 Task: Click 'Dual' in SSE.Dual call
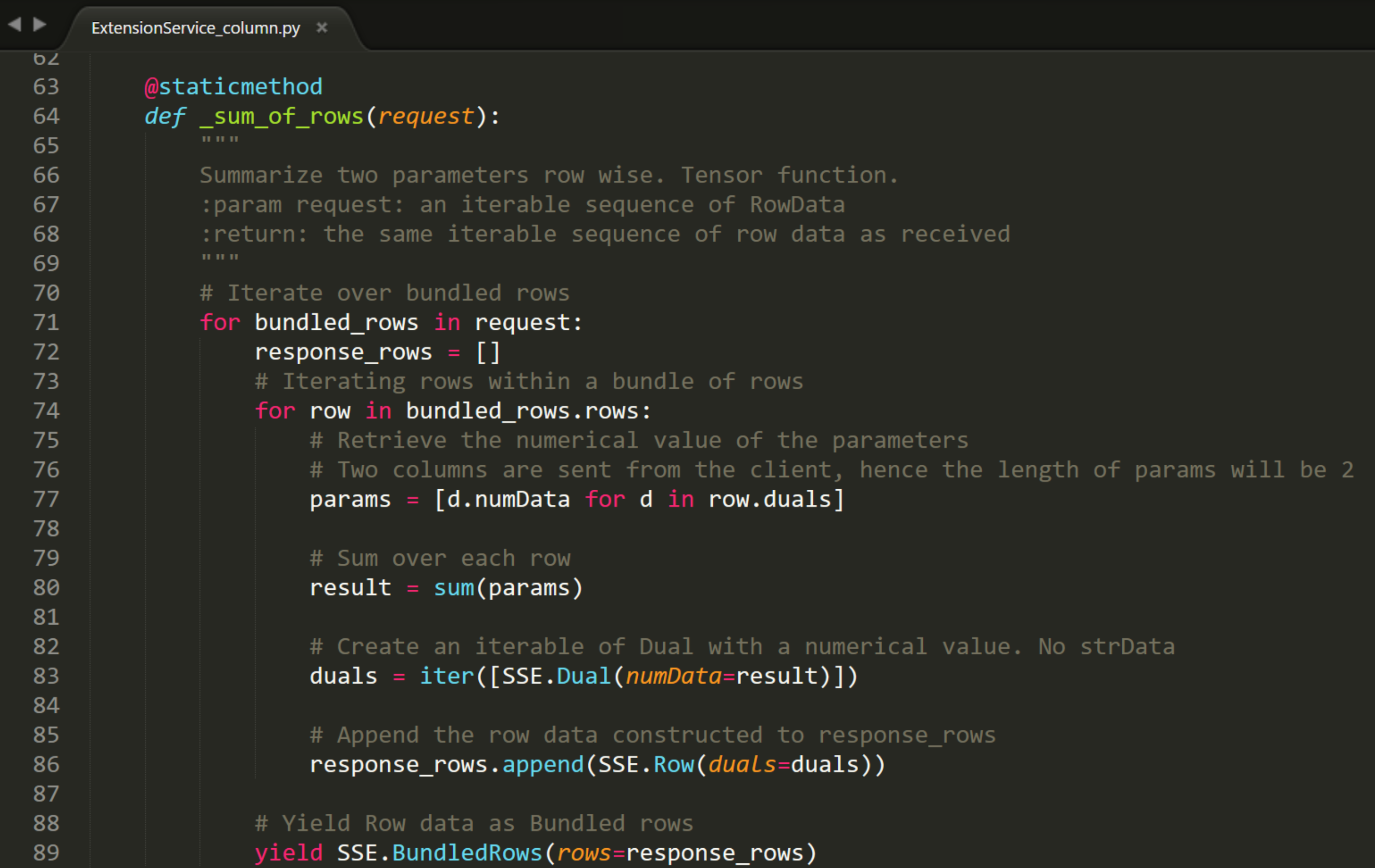click(584, 677)
